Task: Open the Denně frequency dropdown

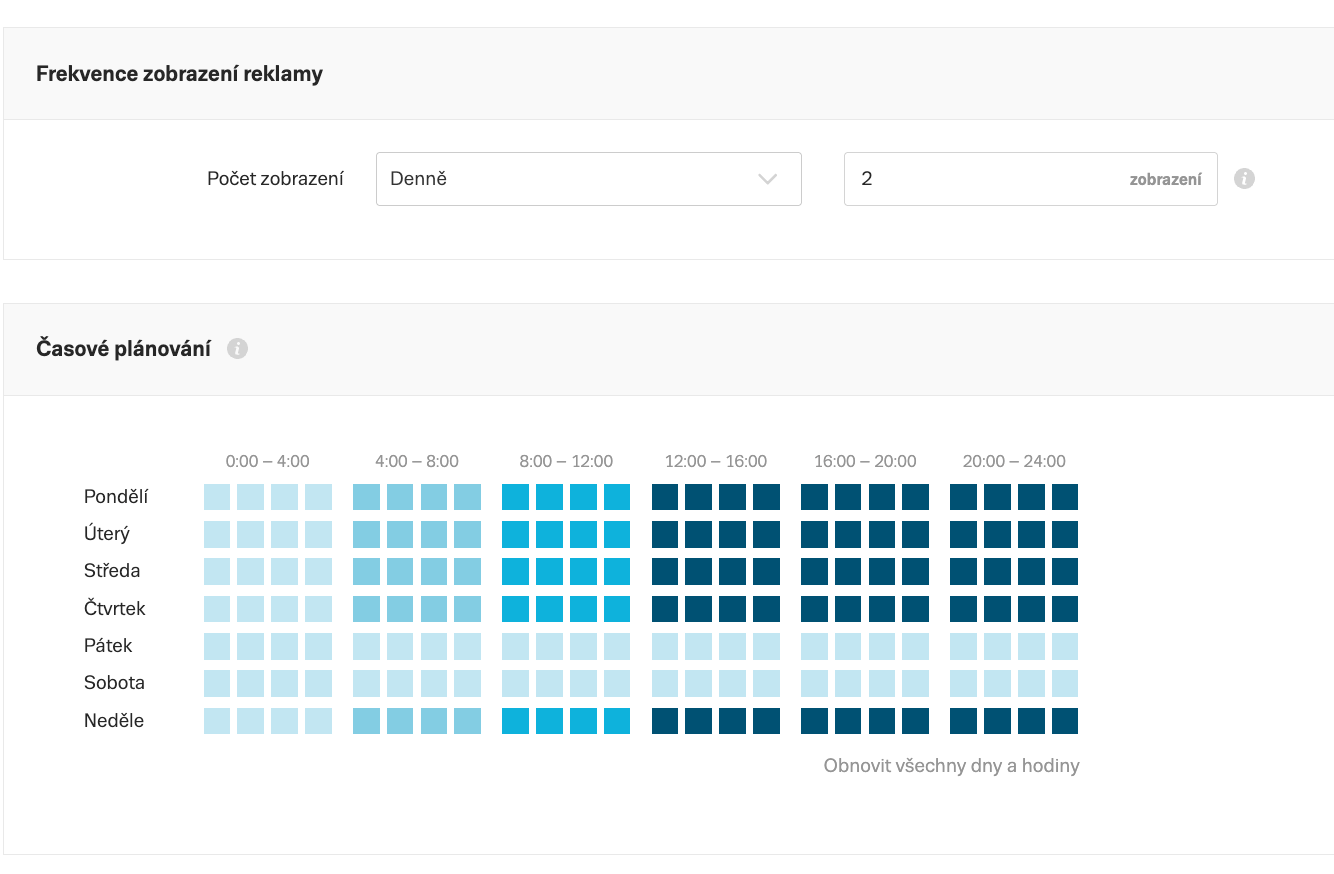Action: (588, 179)
